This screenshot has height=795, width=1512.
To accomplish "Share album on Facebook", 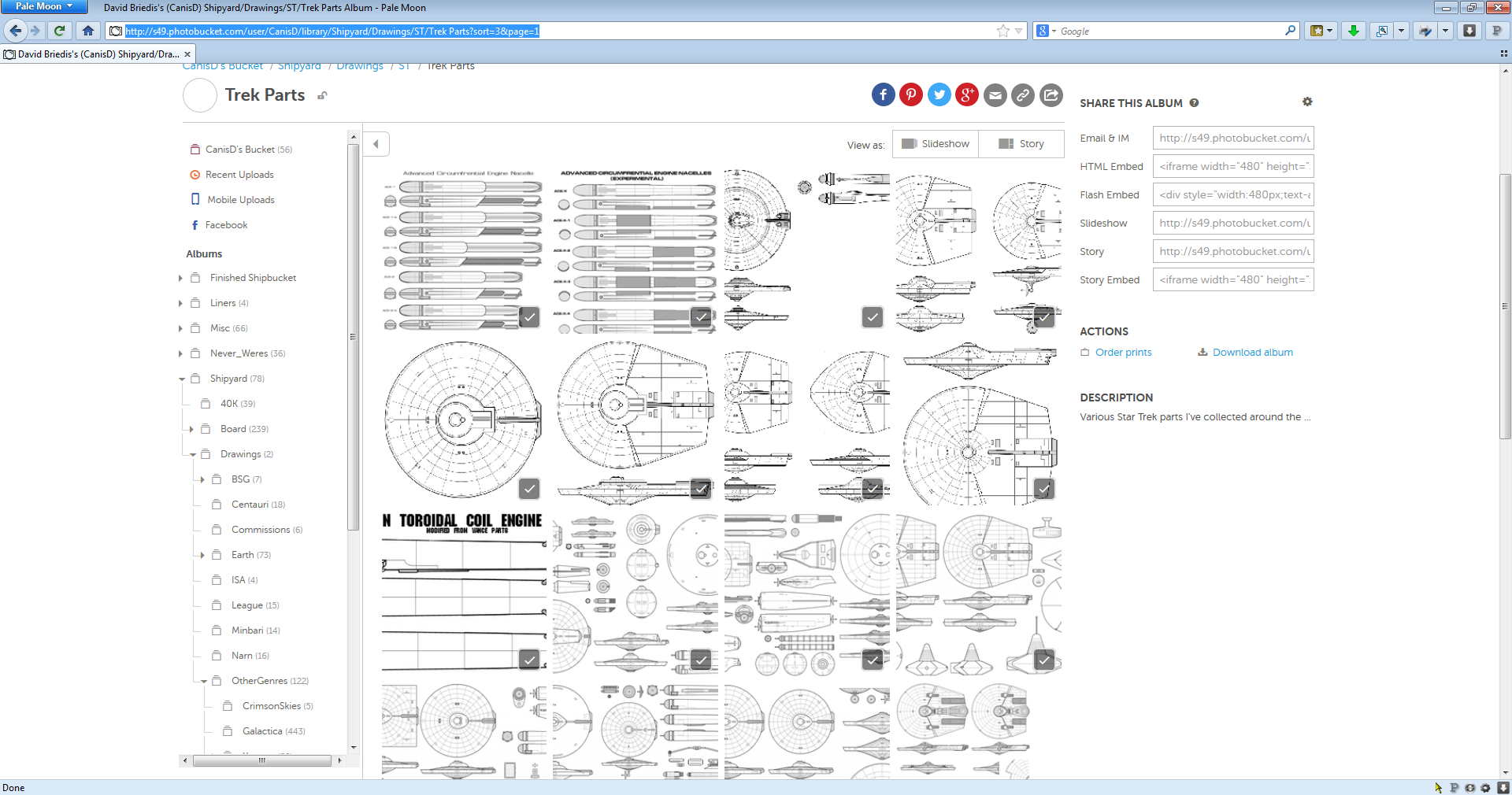I will point(883,95).
